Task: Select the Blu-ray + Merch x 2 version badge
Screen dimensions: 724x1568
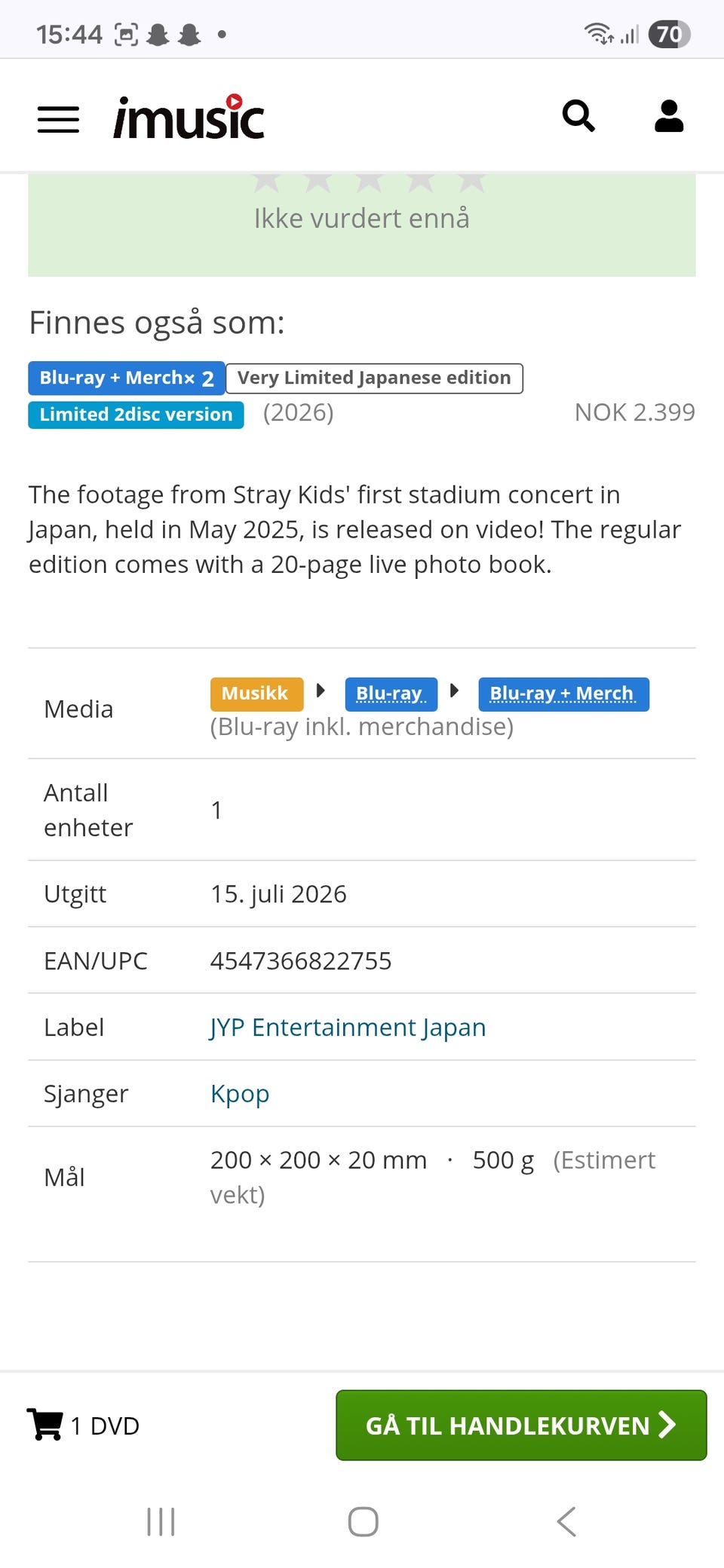Action: pos(127,378)
